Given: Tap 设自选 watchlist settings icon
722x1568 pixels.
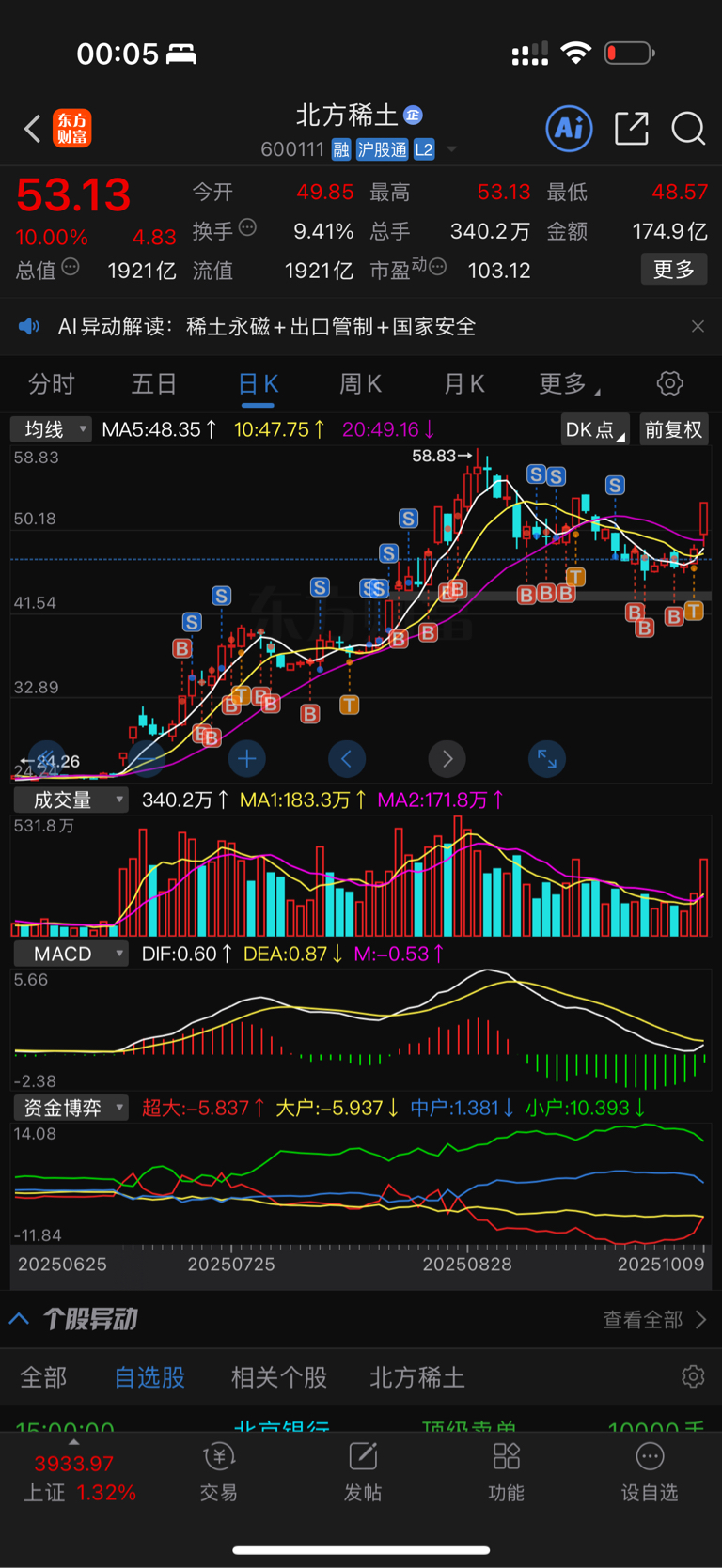Looking at the screenshot, I should point(650,1472).
